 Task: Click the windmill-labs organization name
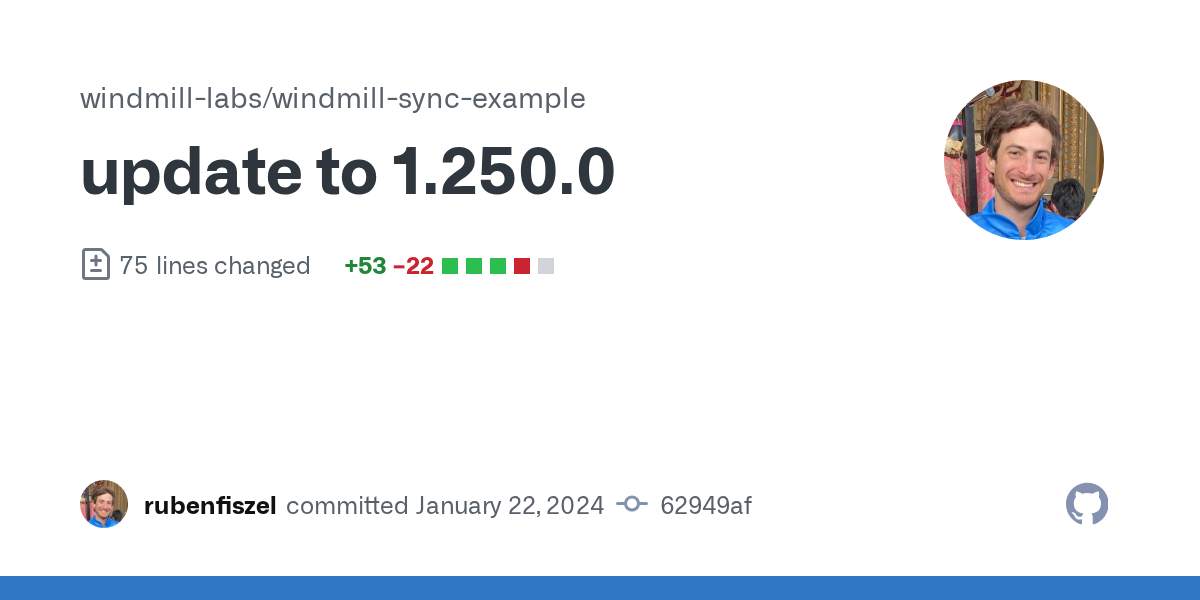[x=170, y=99]
